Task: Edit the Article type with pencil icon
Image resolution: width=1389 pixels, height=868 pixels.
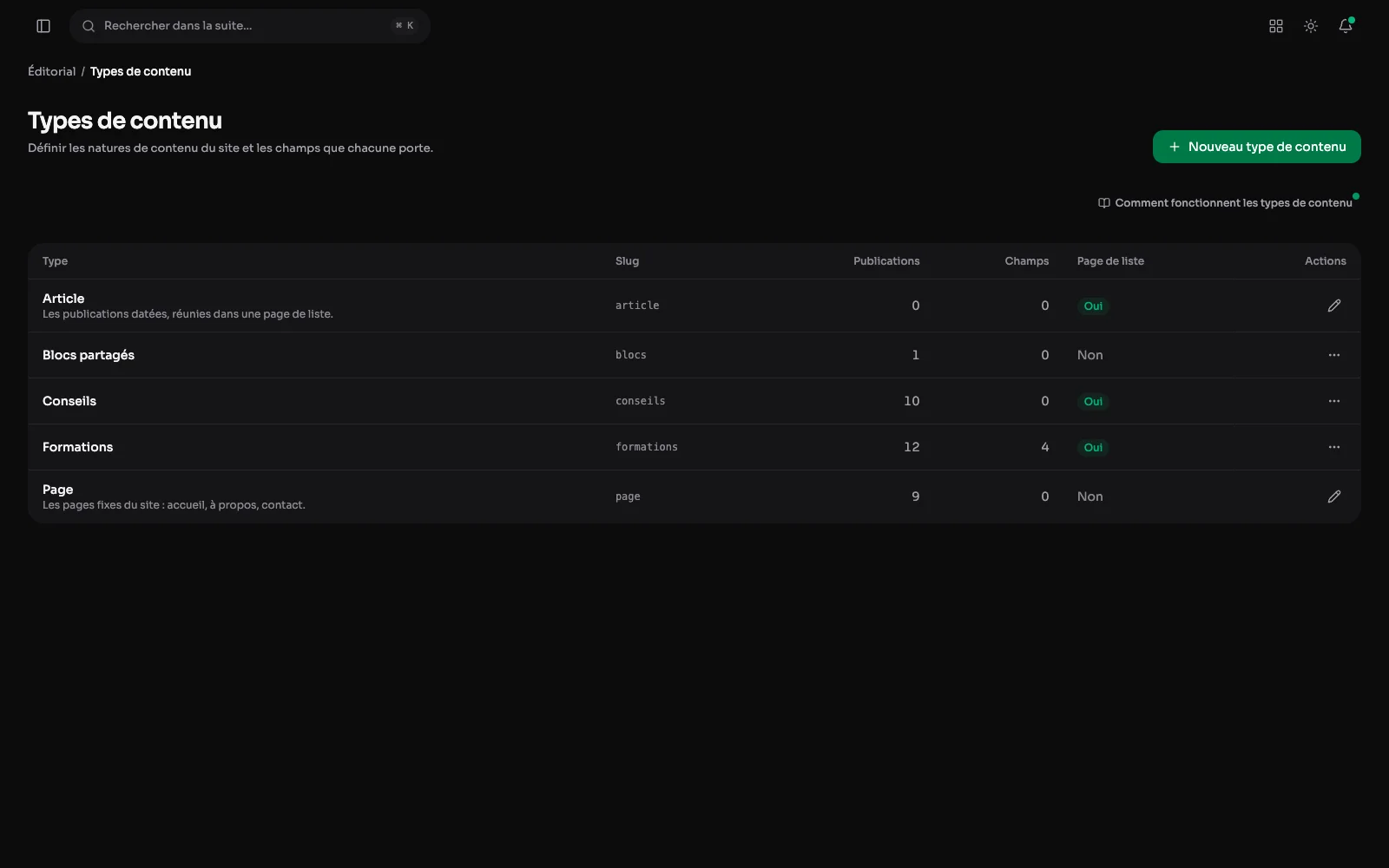Action: (1334, 306)
